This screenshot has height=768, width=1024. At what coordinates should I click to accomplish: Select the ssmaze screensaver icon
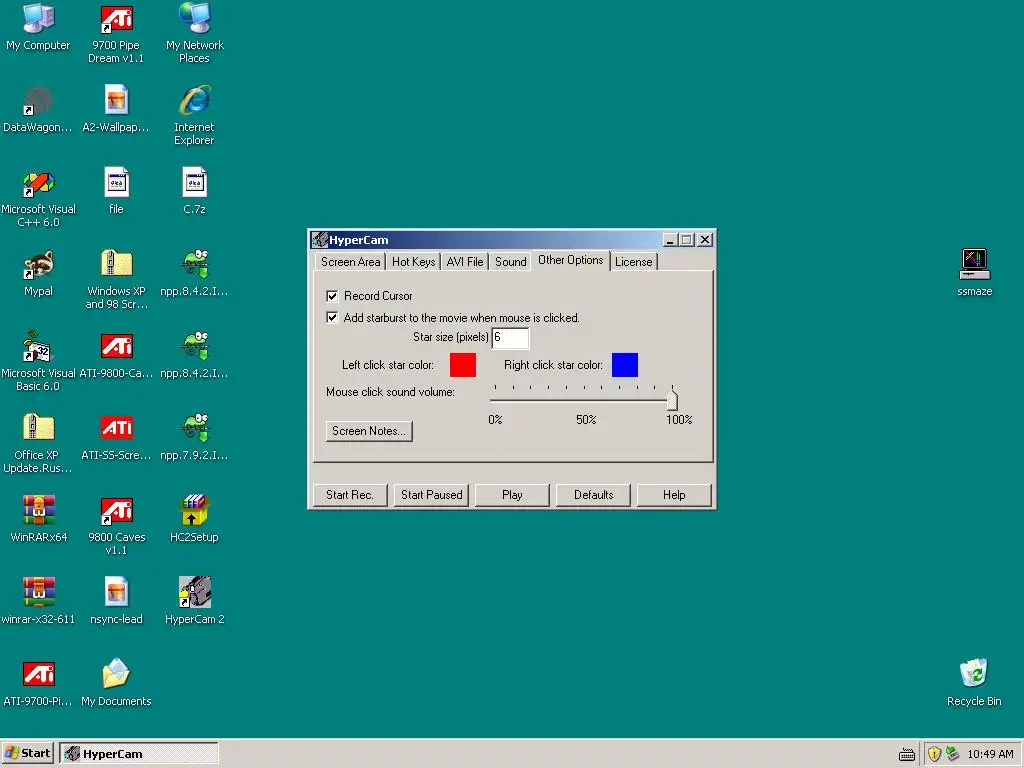pos(974,274)
